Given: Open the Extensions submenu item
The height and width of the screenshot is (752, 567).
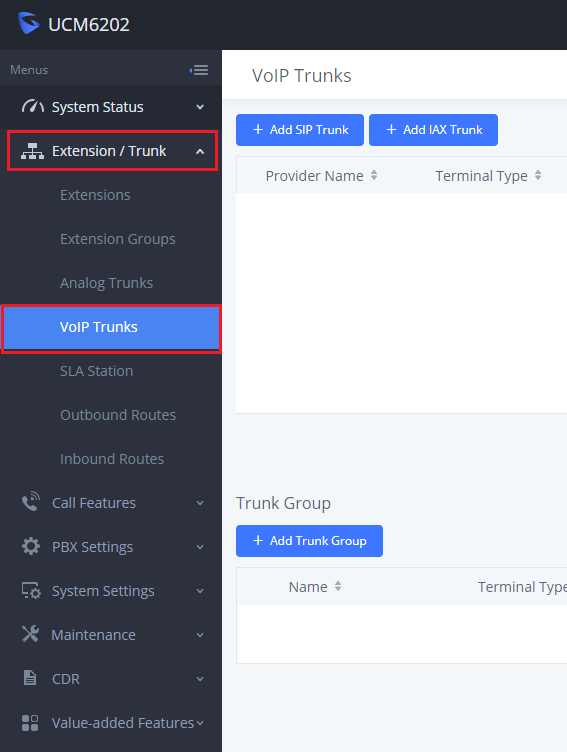Looking at the screenshot, I should click(95, 195).
